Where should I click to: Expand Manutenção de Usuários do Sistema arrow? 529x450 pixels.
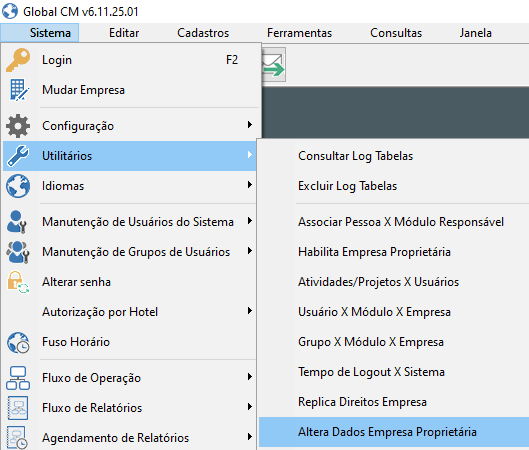(250, 221)
